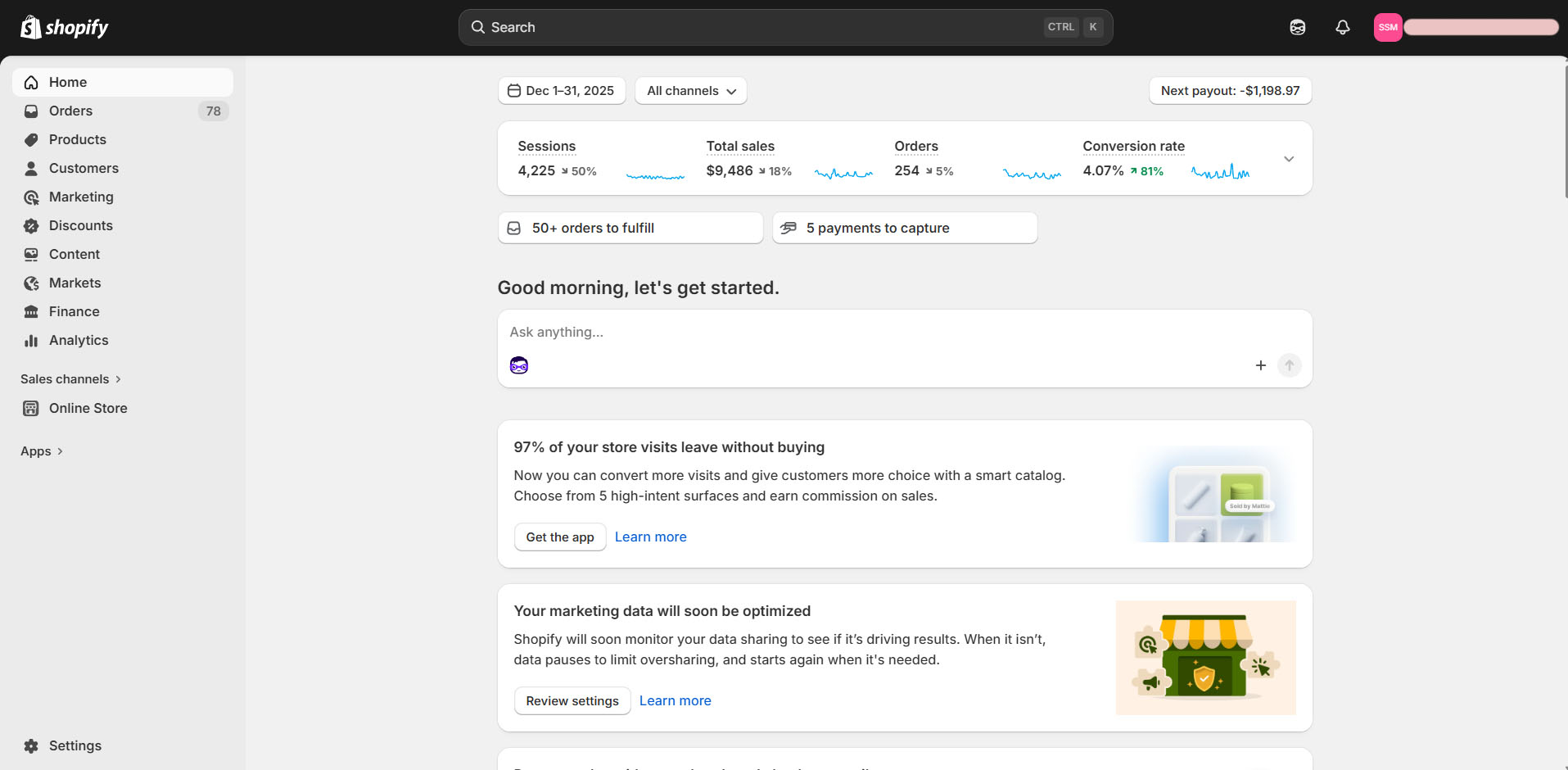Open the Dec 1–31, 2025 date picker
Image resolution: width=1568 pixels, height=770 pixels.
pyautogui.click(x=562, y=91)
